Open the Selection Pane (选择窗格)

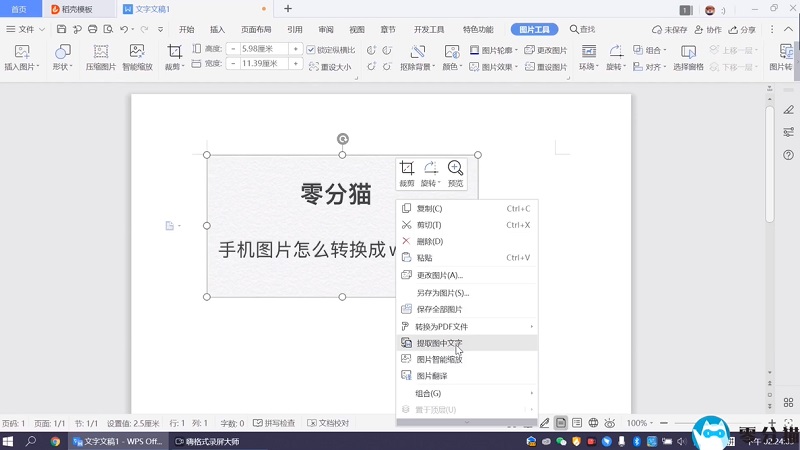(688, 57)
